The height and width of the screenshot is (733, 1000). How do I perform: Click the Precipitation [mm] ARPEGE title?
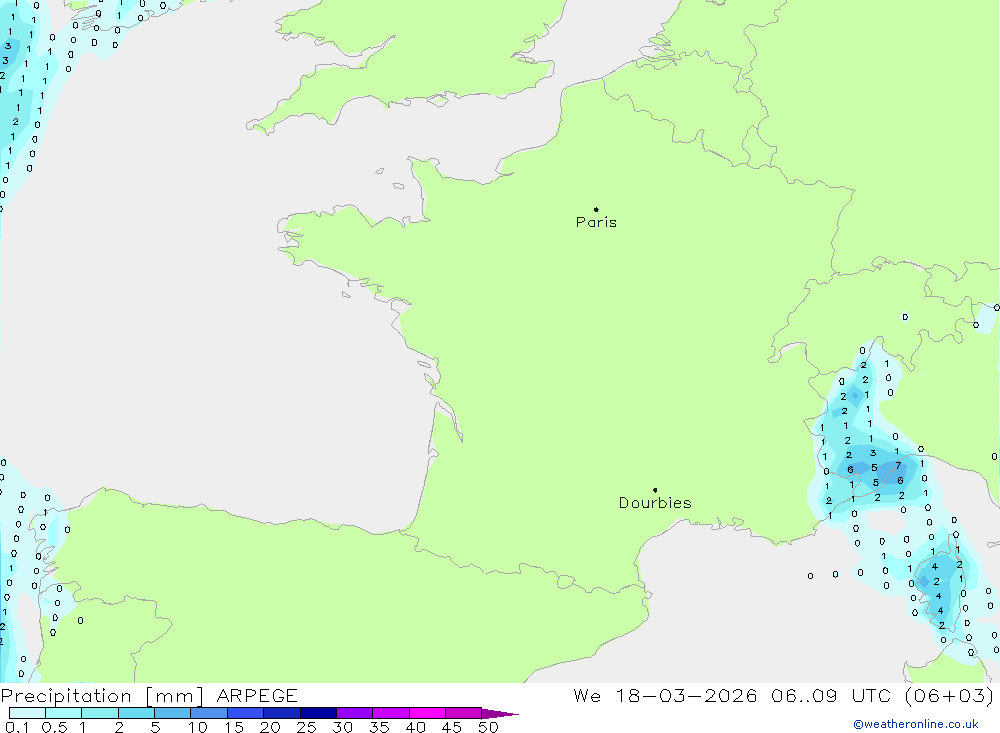point(149,695)
